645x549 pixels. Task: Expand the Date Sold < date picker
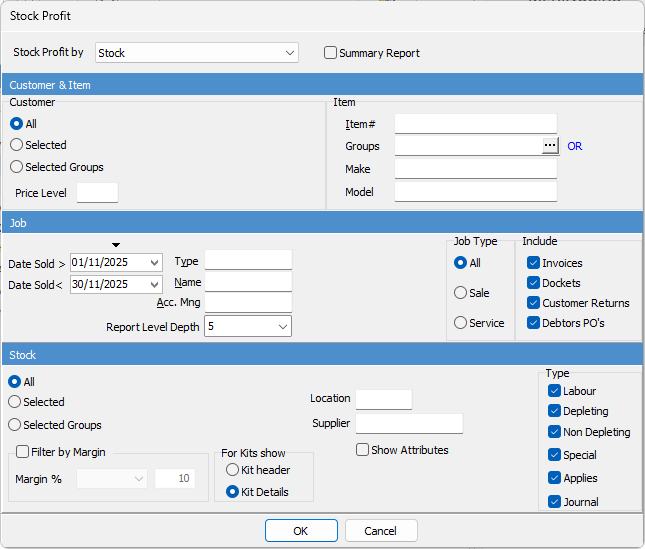154,284
